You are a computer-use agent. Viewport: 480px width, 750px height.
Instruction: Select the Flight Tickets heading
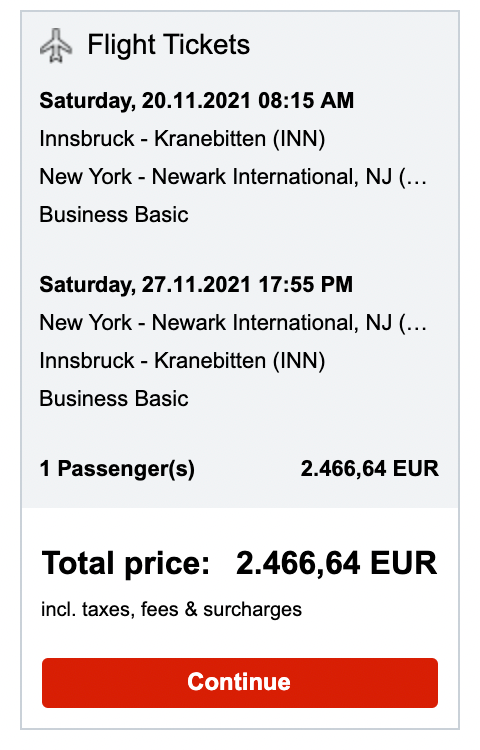(x=168, y=45)
